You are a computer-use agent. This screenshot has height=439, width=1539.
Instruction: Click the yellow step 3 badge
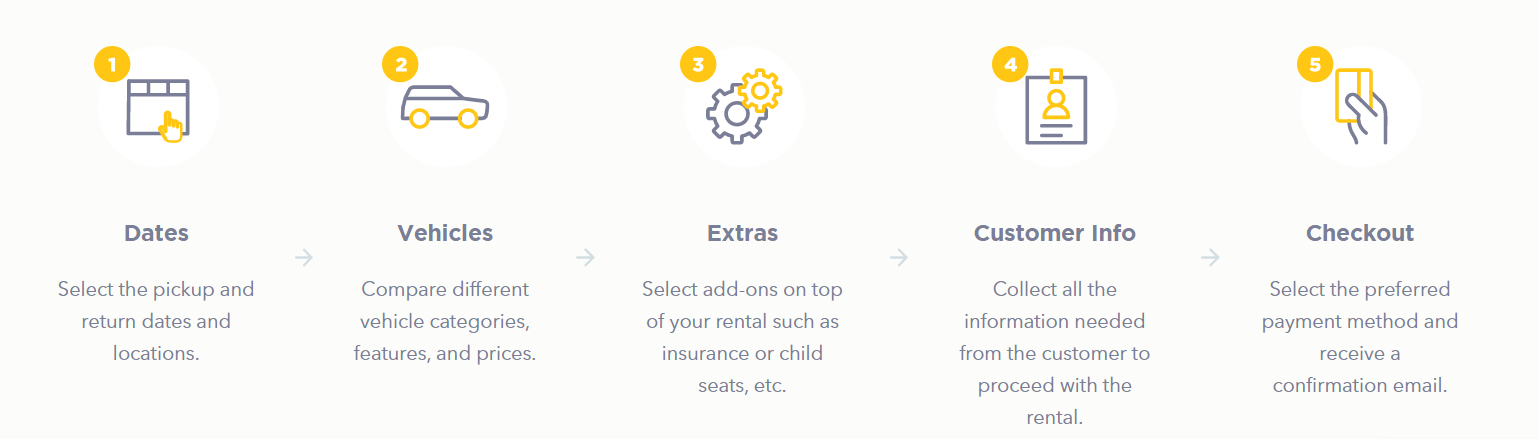click(x=698, y=65)
